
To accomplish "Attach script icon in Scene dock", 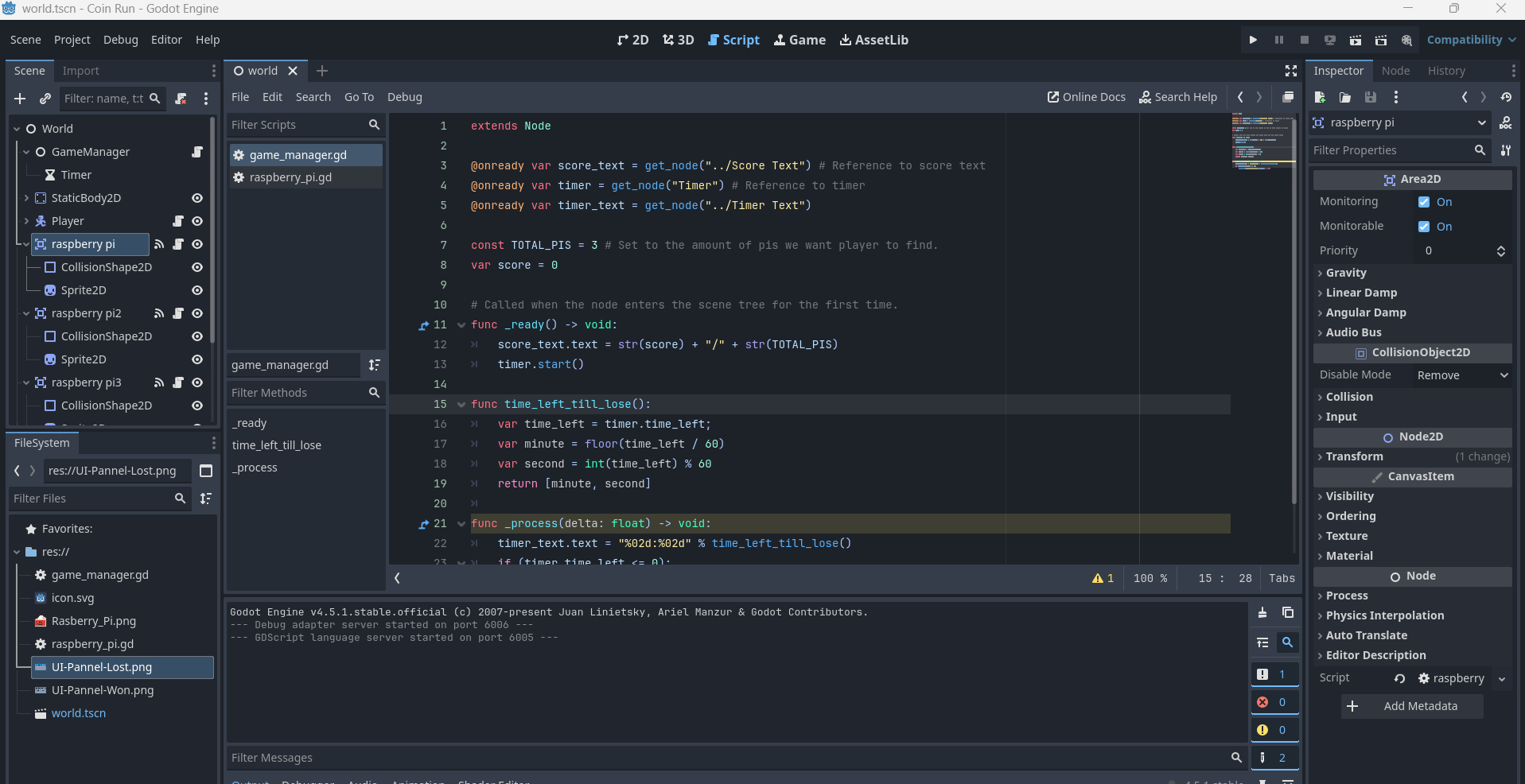I will pos(181,99).
